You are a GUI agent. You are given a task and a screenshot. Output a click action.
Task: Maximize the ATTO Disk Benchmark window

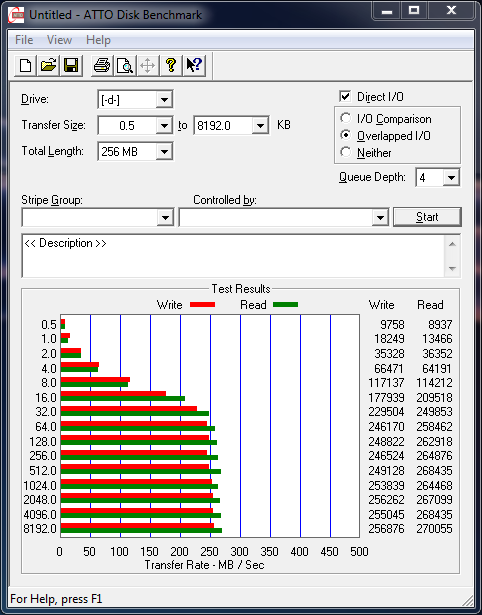413,11
